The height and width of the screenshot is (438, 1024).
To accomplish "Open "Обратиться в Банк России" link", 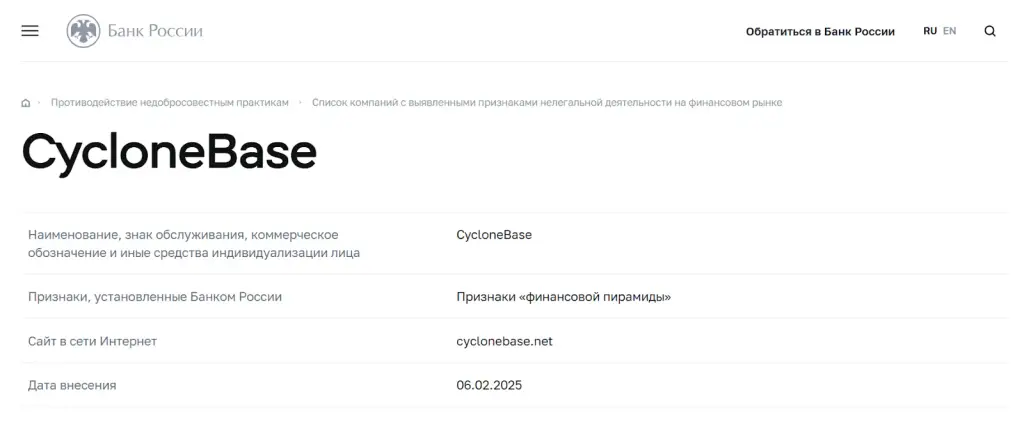I will (820, 31).
